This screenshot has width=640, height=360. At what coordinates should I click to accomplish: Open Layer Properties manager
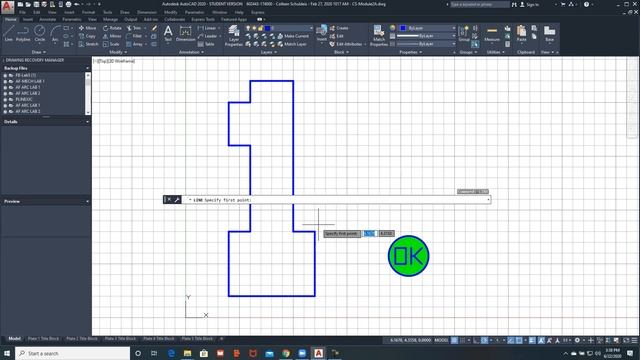pos(234,35)
